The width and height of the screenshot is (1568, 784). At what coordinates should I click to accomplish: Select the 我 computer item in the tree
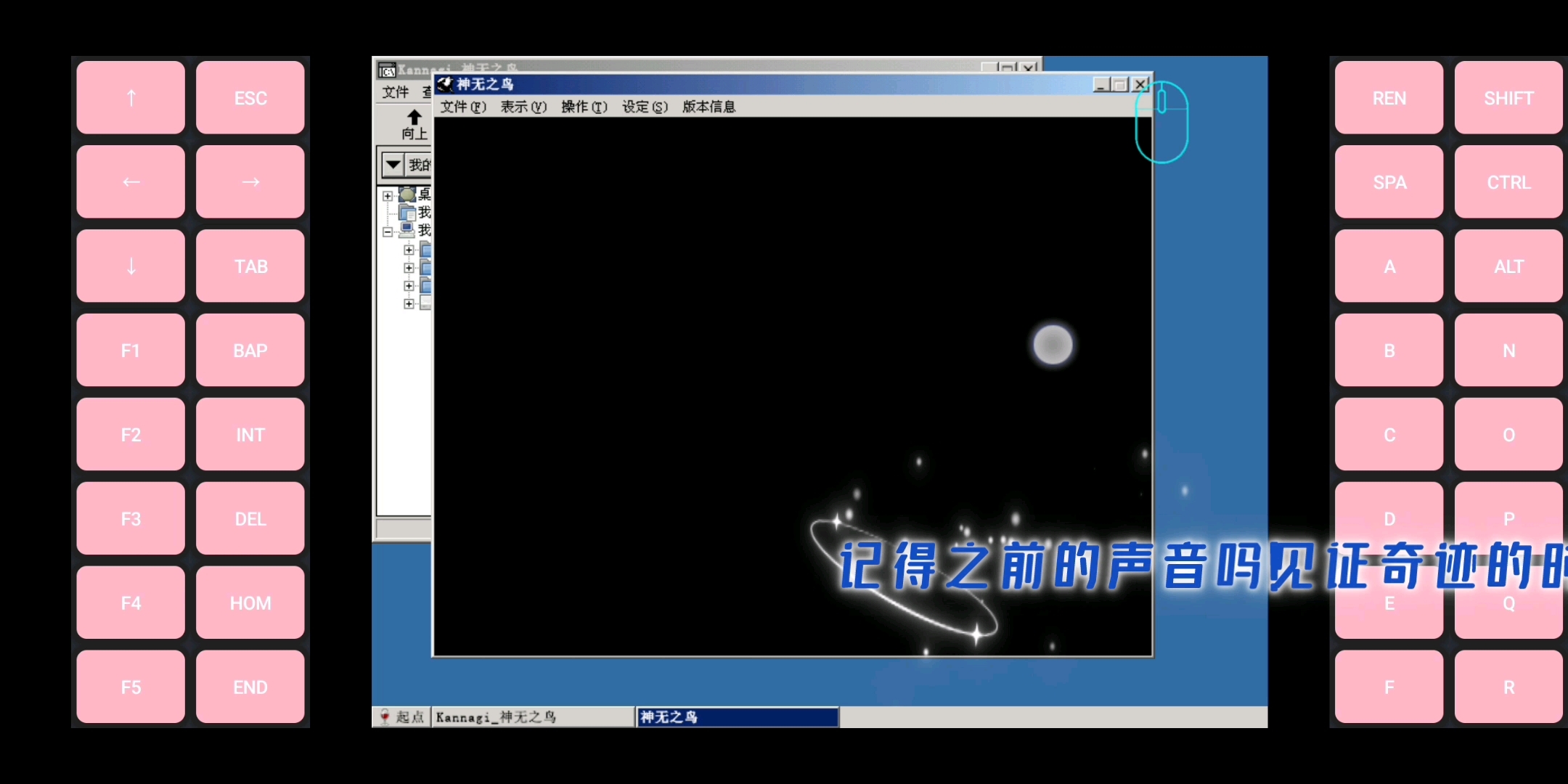(407, 231)
